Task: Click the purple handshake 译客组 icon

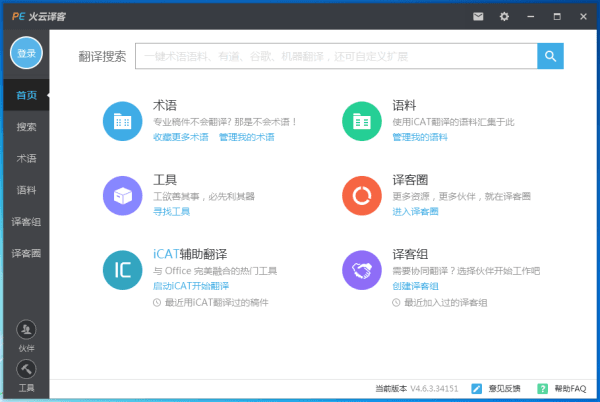Action: [362, 270]
